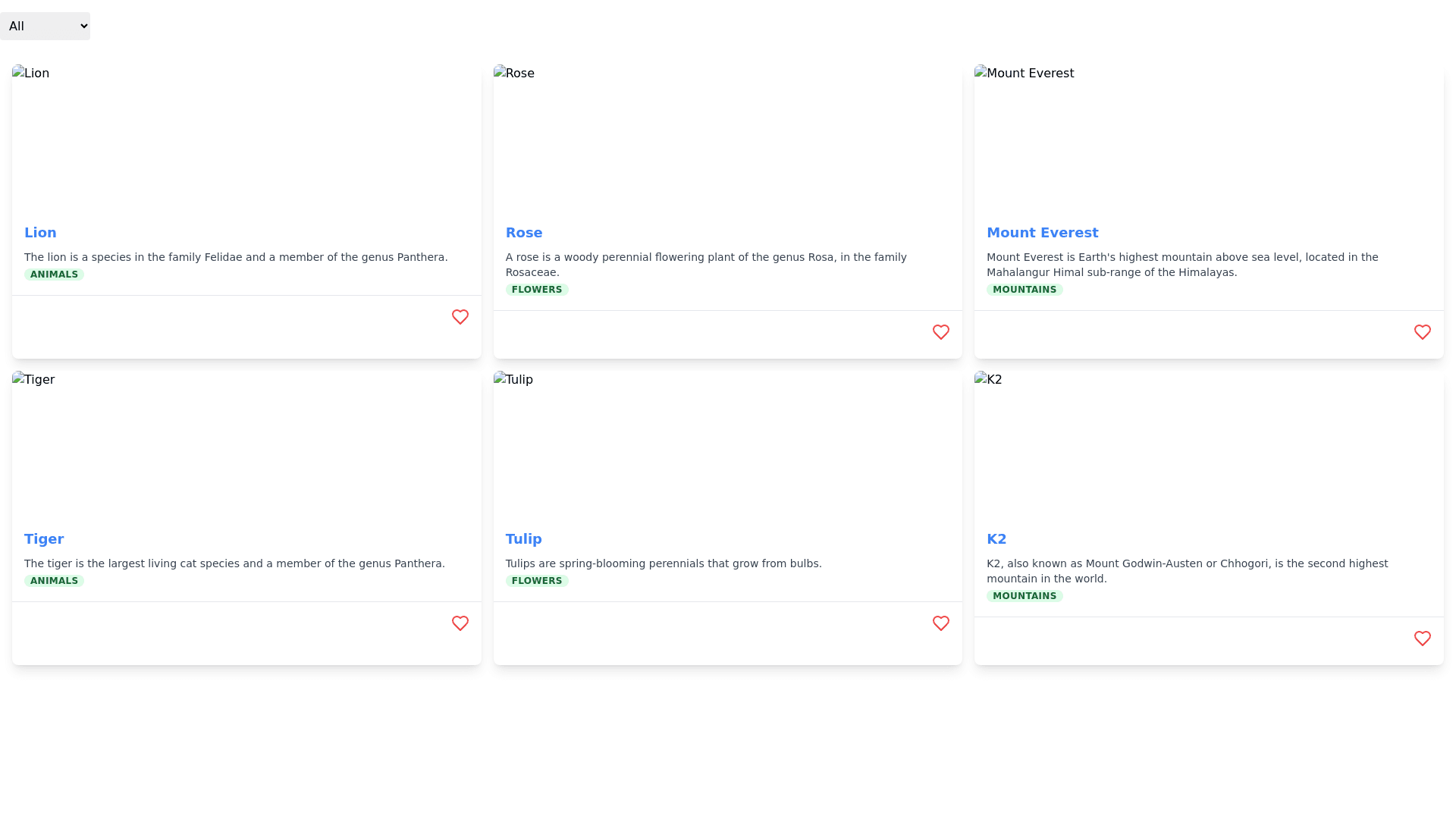Image resolution: width=1456 pixels, height=819 pixels.
Task: Click the Tiger image thumbnail
Action: point(246,444)
